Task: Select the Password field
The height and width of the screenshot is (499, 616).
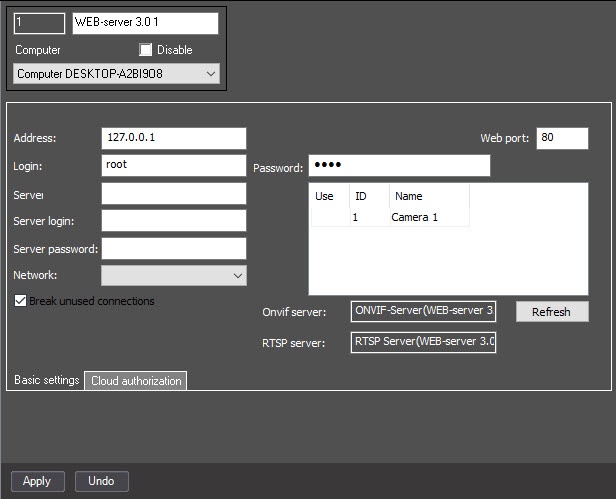Action: (x=399, y=165)
